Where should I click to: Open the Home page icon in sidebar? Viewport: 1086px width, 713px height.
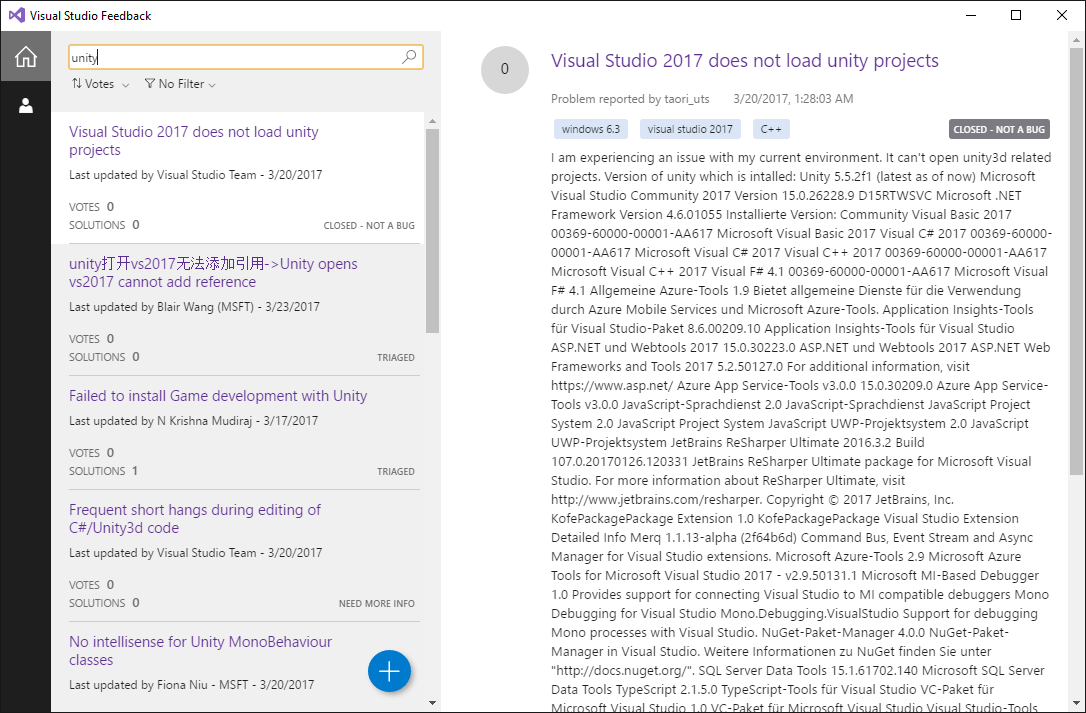(26, 57)
